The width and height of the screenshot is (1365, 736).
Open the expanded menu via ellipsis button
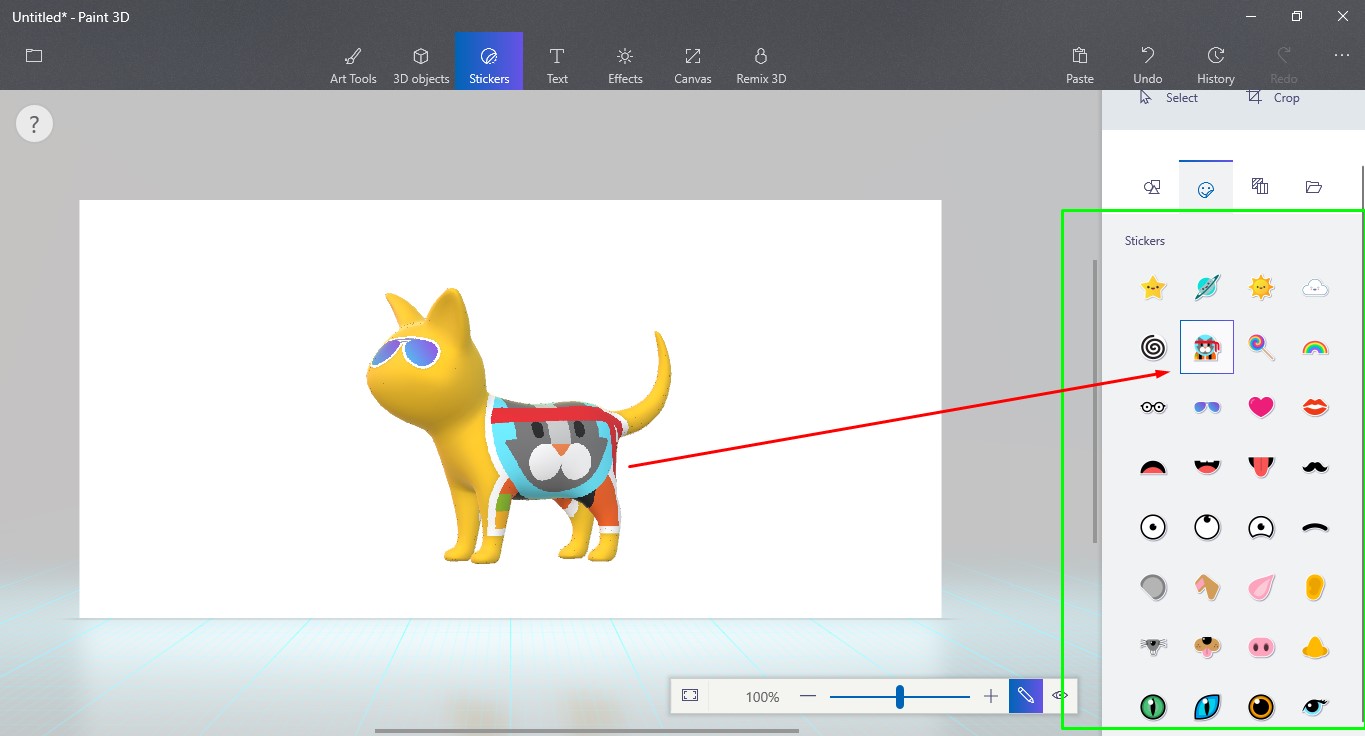click(x=1341, y=55)
